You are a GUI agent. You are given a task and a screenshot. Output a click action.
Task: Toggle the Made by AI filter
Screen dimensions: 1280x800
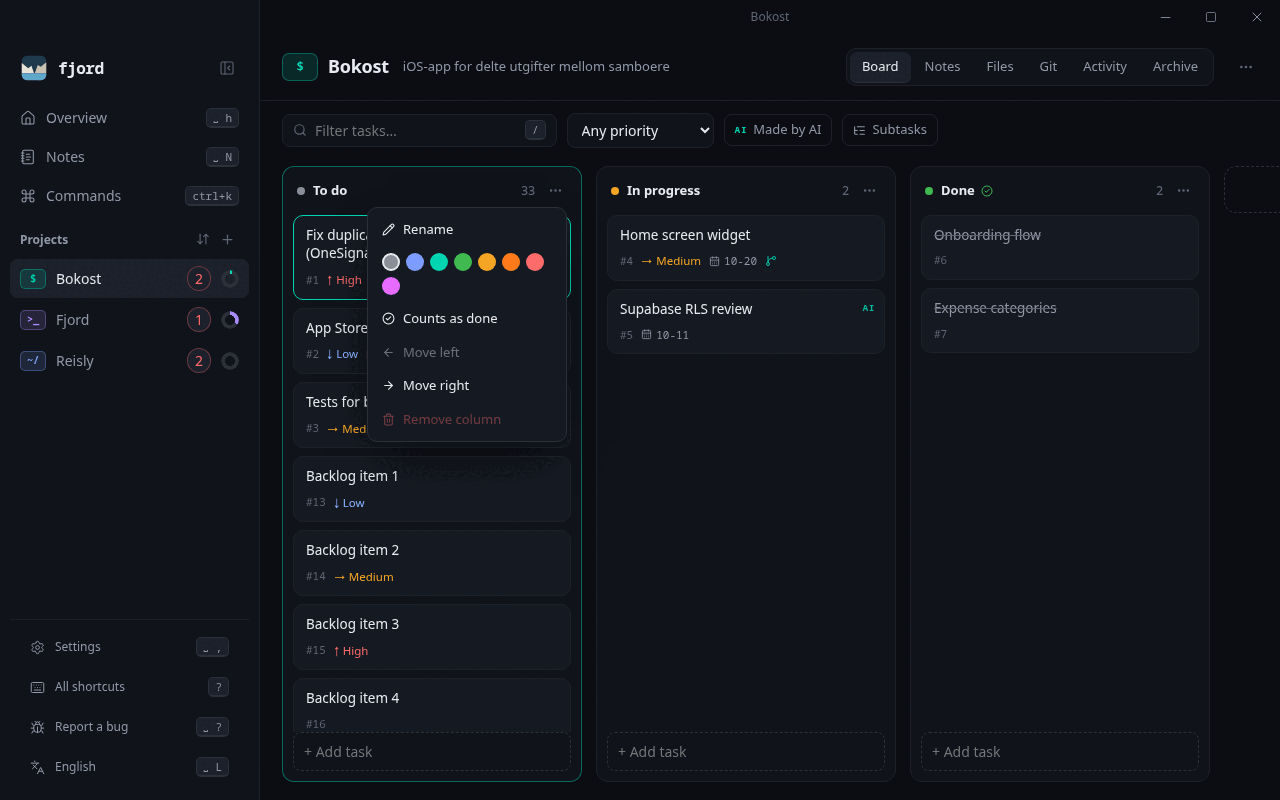click(778, 130)
